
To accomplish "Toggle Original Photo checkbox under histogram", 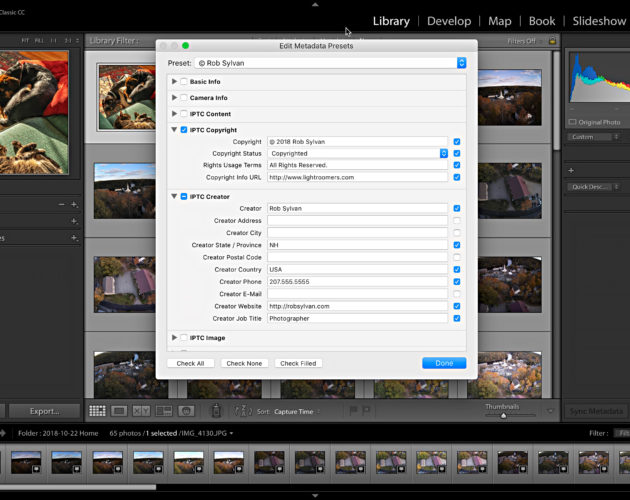I will 573,122.
